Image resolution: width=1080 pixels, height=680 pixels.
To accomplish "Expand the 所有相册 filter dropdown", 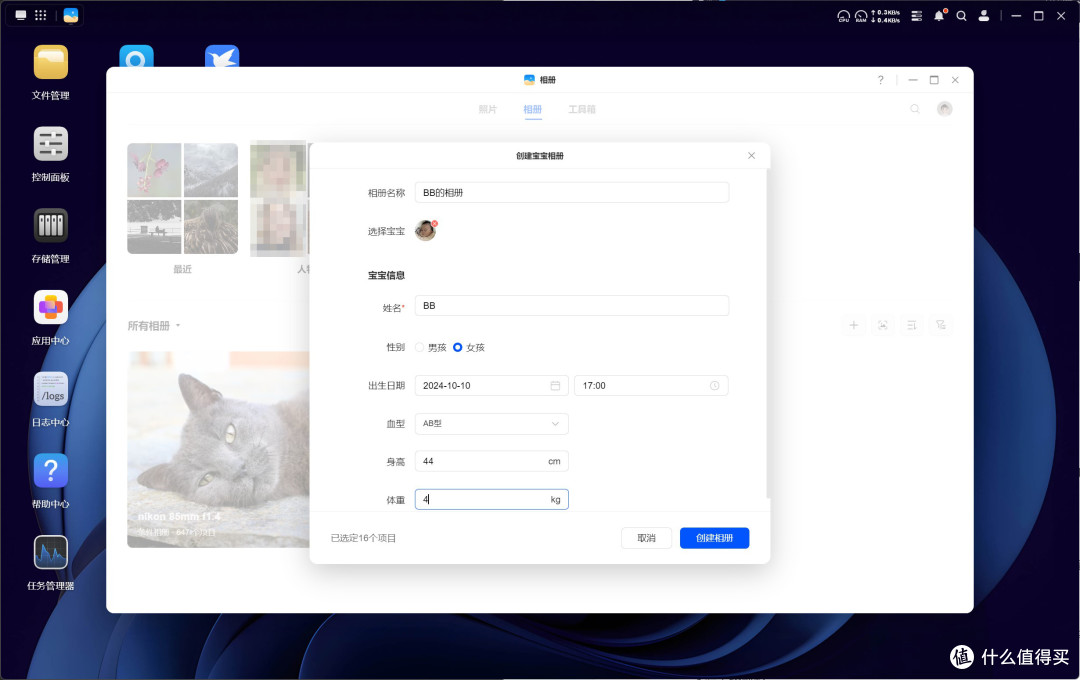I will [x=154, y=326].
